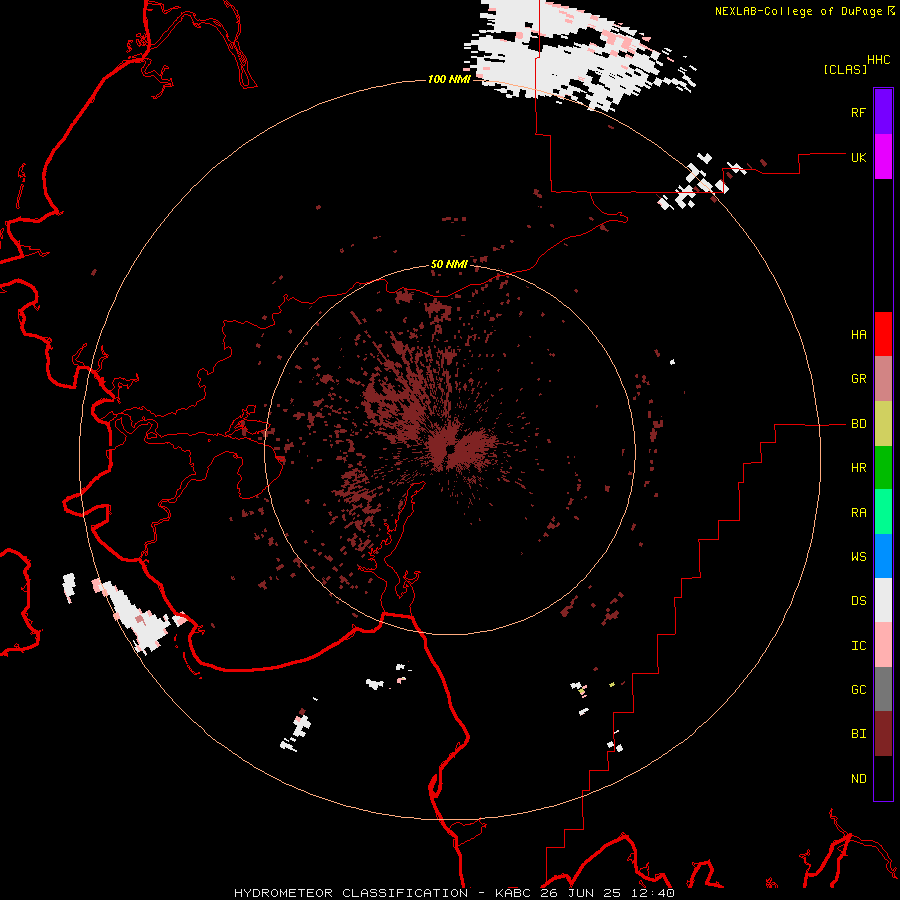The width and height of the screenshot is (900, 900).
Task: Click the BD legend label
Action: 858,424
